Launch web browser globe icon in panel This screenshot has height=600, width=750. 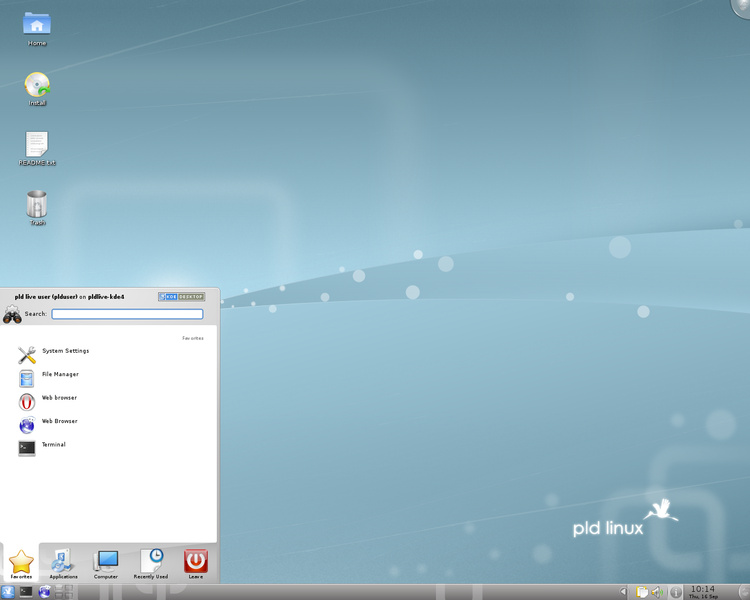tap(44, 592)
